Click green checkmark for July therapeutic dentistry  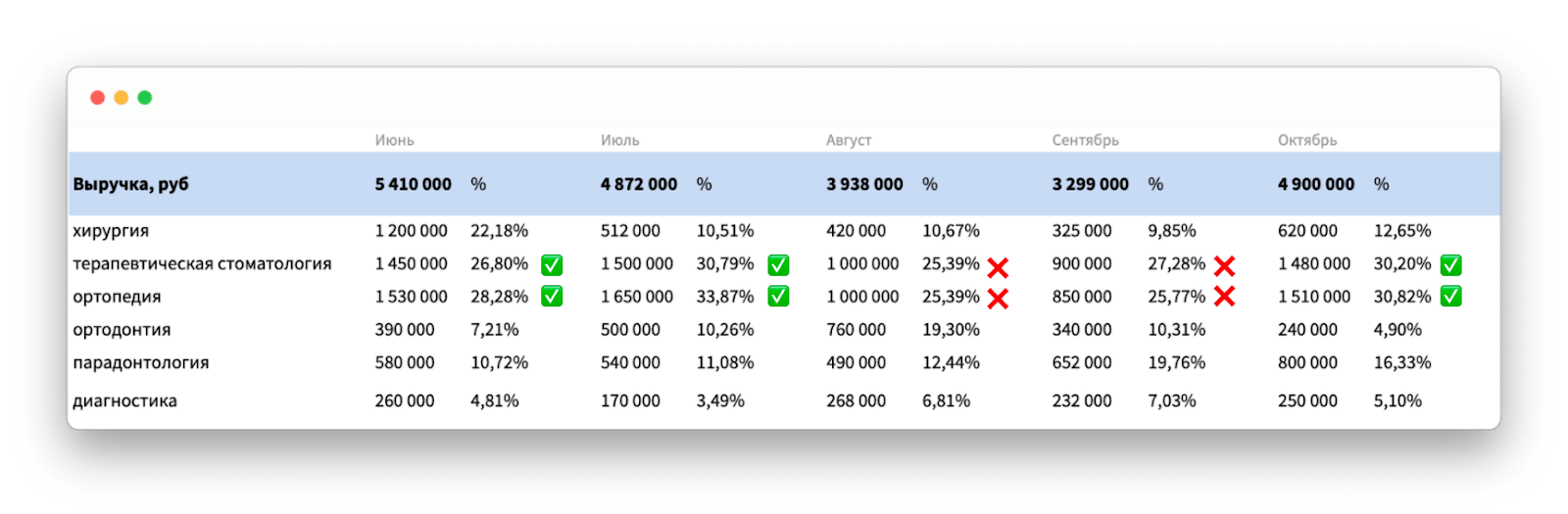click(x=778, y=264)
